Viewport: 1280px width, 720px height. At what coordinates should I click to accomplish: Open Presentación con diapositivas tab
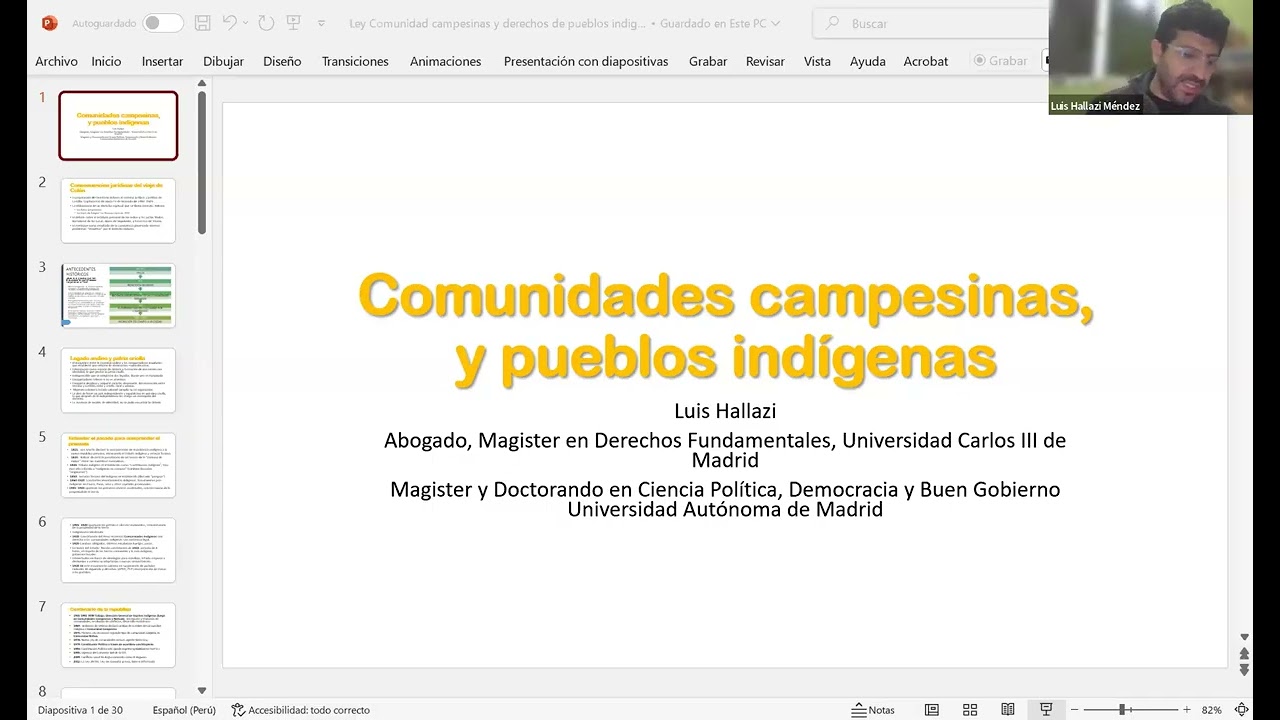586,61
